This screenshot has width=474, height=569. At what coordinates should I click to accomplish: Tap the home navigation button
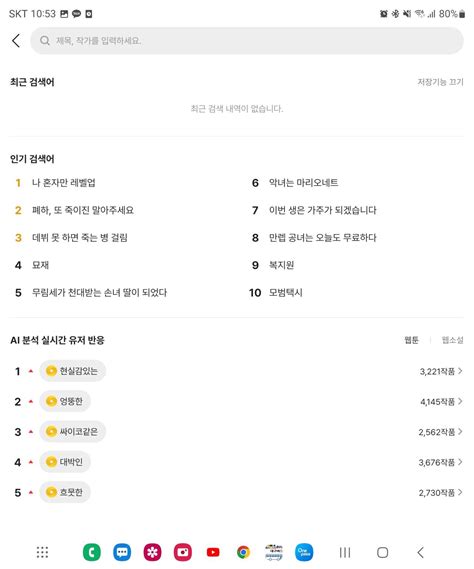(383, 553)
